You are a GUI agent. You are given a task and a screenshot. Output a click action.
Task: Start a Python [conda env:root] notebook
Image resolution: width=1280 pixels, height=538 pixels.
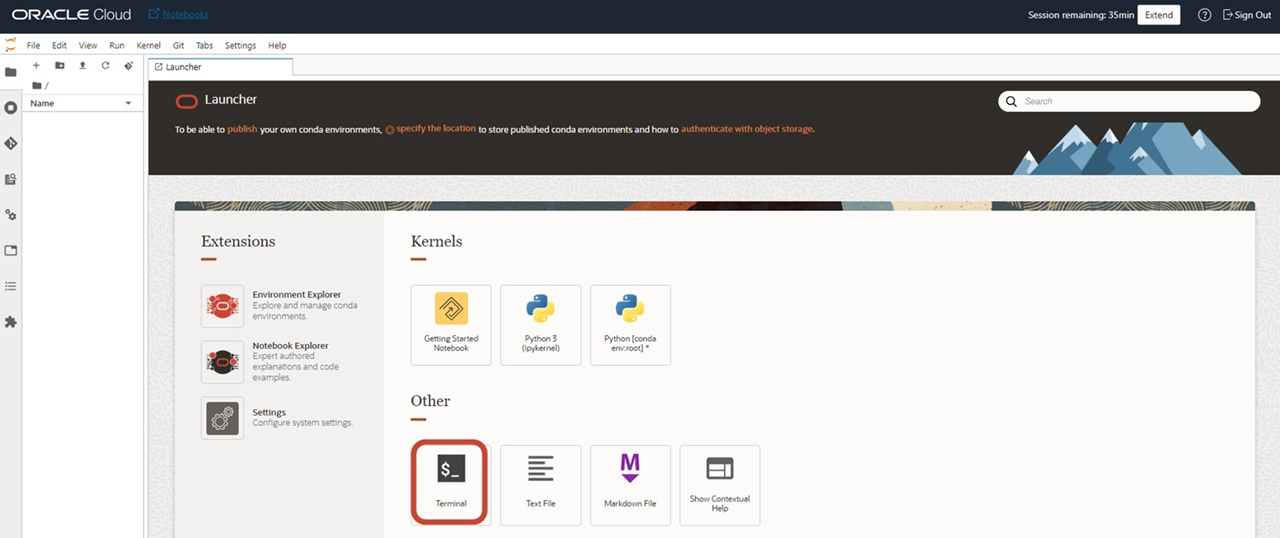coord(630,325)
